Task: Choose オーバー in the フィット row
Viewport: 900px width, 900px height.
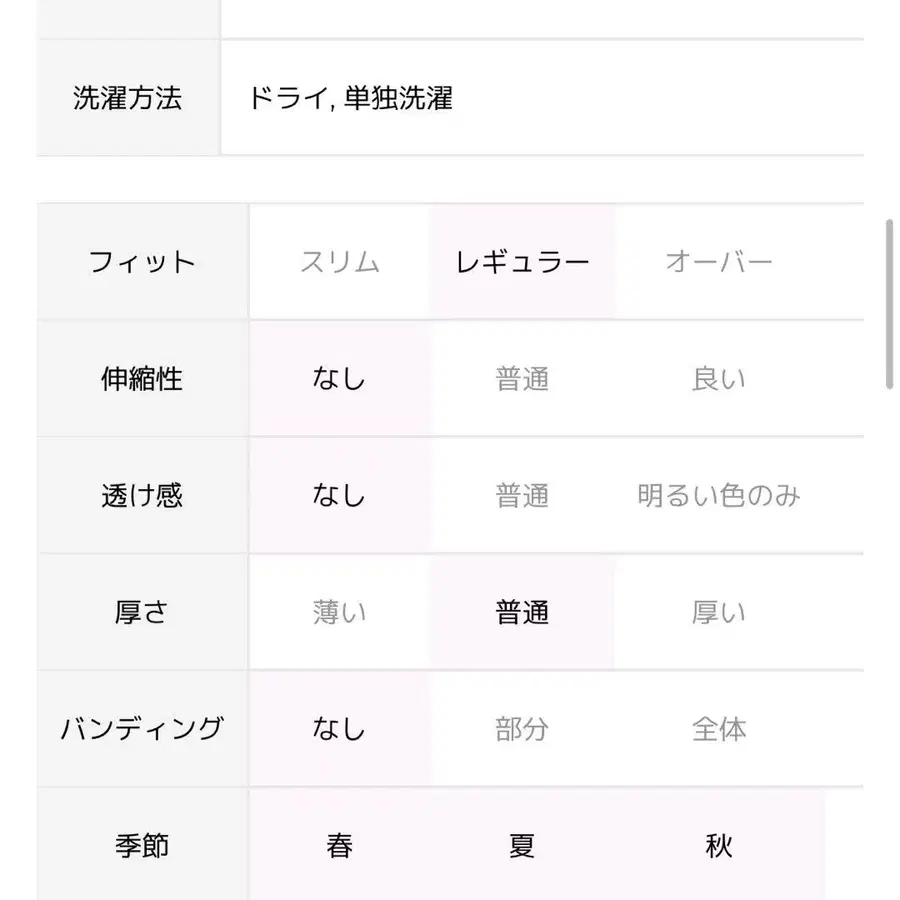Action: click(x=720, y=262)
